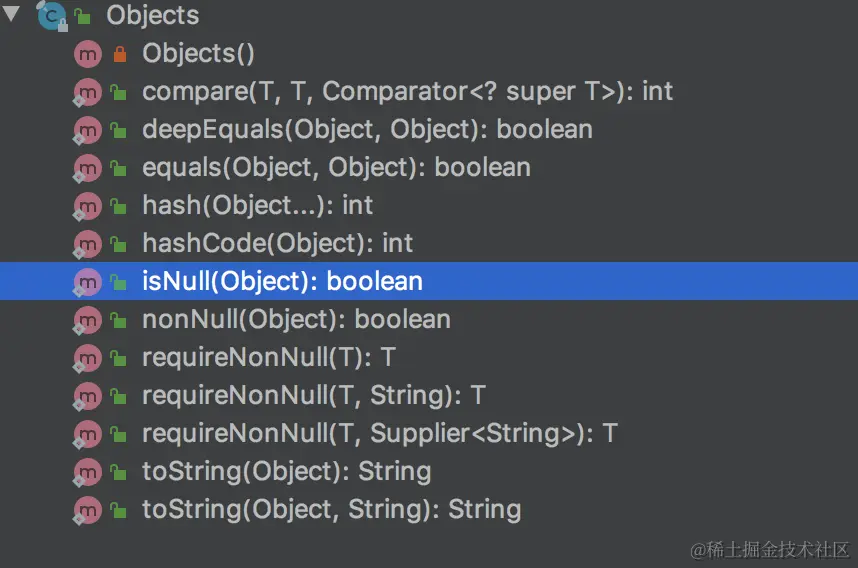Viewport: 858px width, 568px height.
Task: Click the method icon next to compare
Action: [88, 92]
